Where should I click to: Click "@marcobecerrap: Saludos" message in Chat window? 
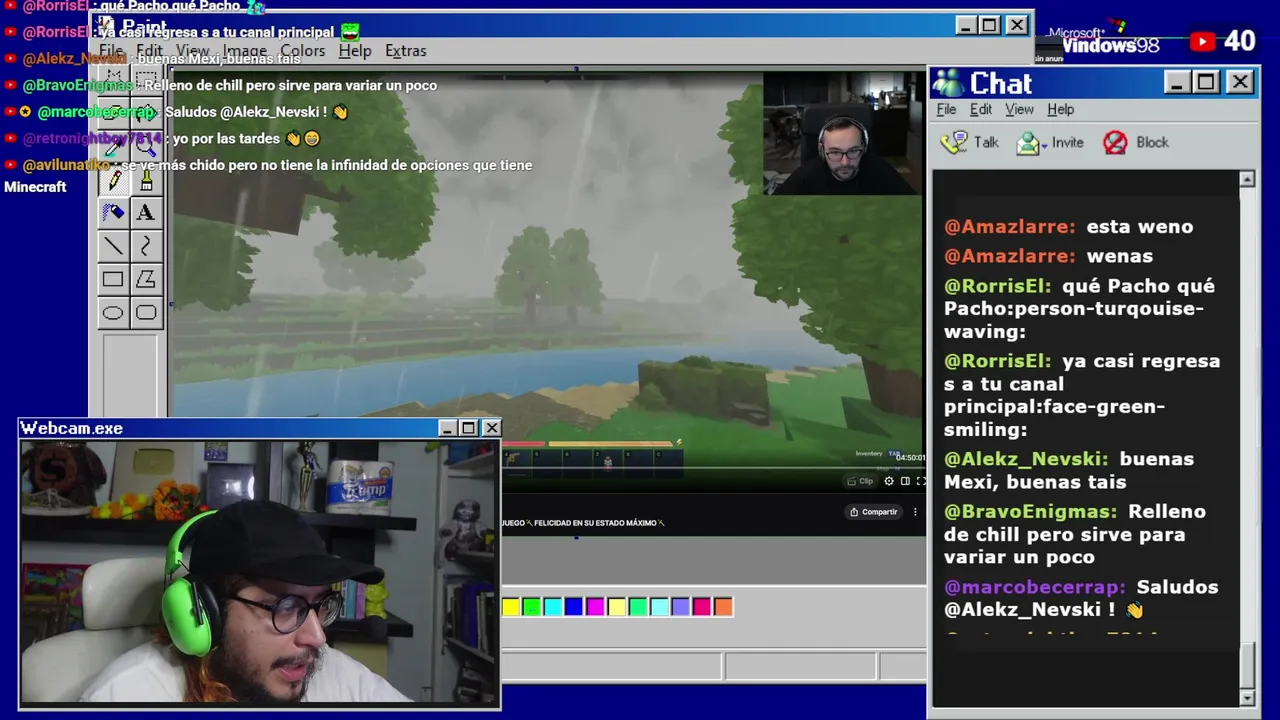tap(1081, 598)
